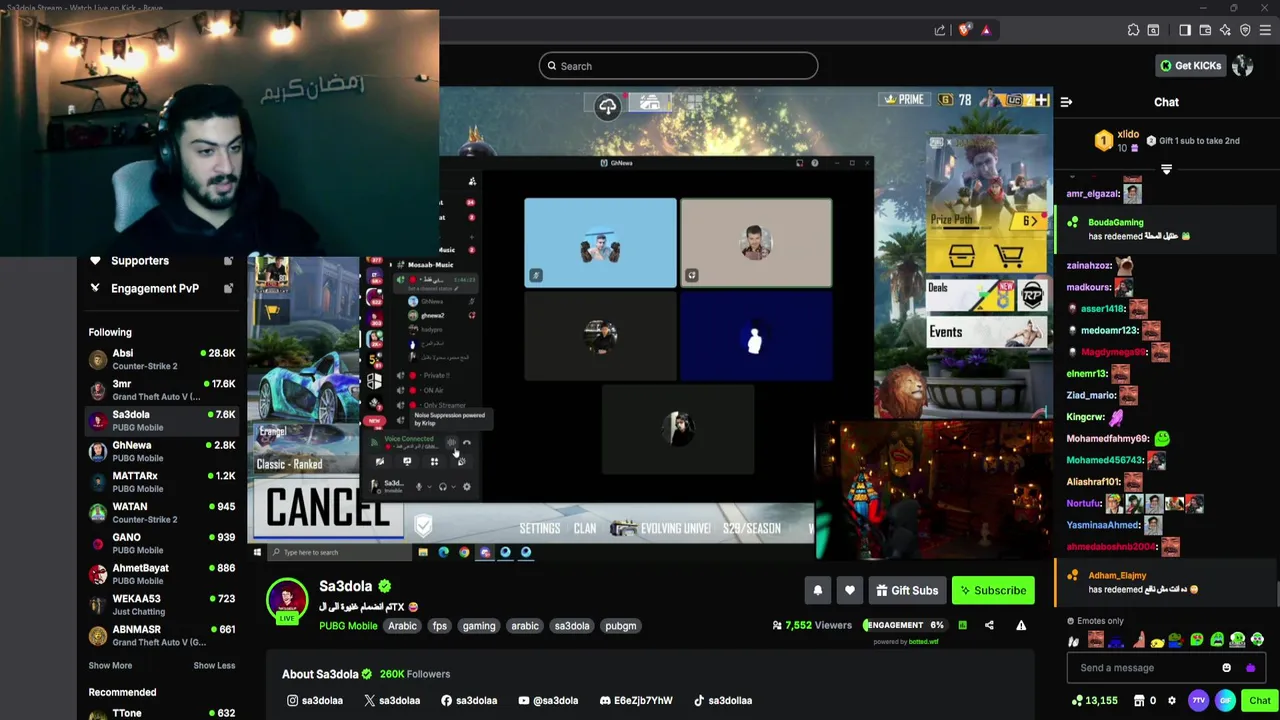
Task: Follow the channel with the heart button
Action: (849, 590)
